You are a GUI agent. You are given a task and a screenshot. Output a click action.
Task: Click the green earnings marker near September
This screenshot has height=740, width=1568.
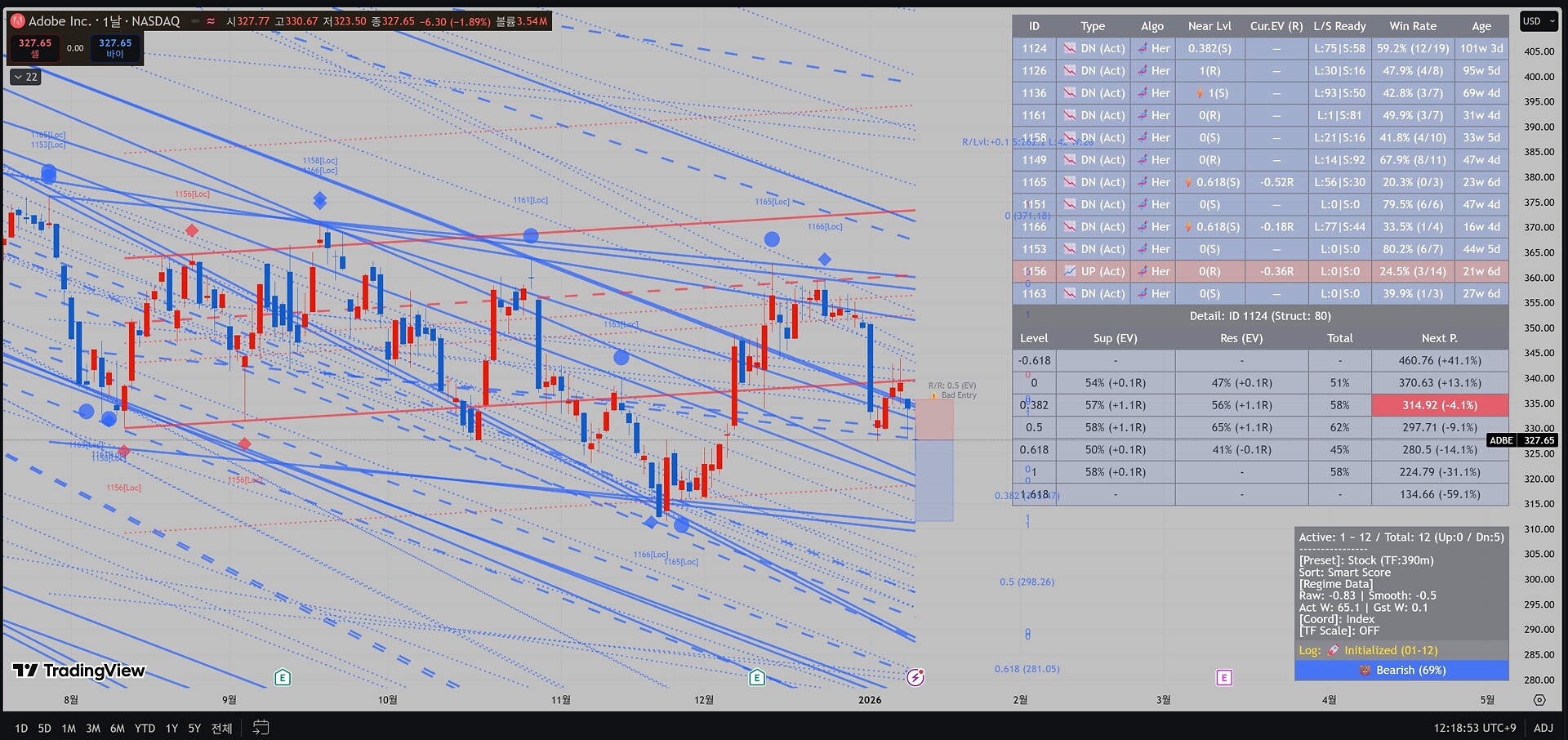click(x=282, y=677)
